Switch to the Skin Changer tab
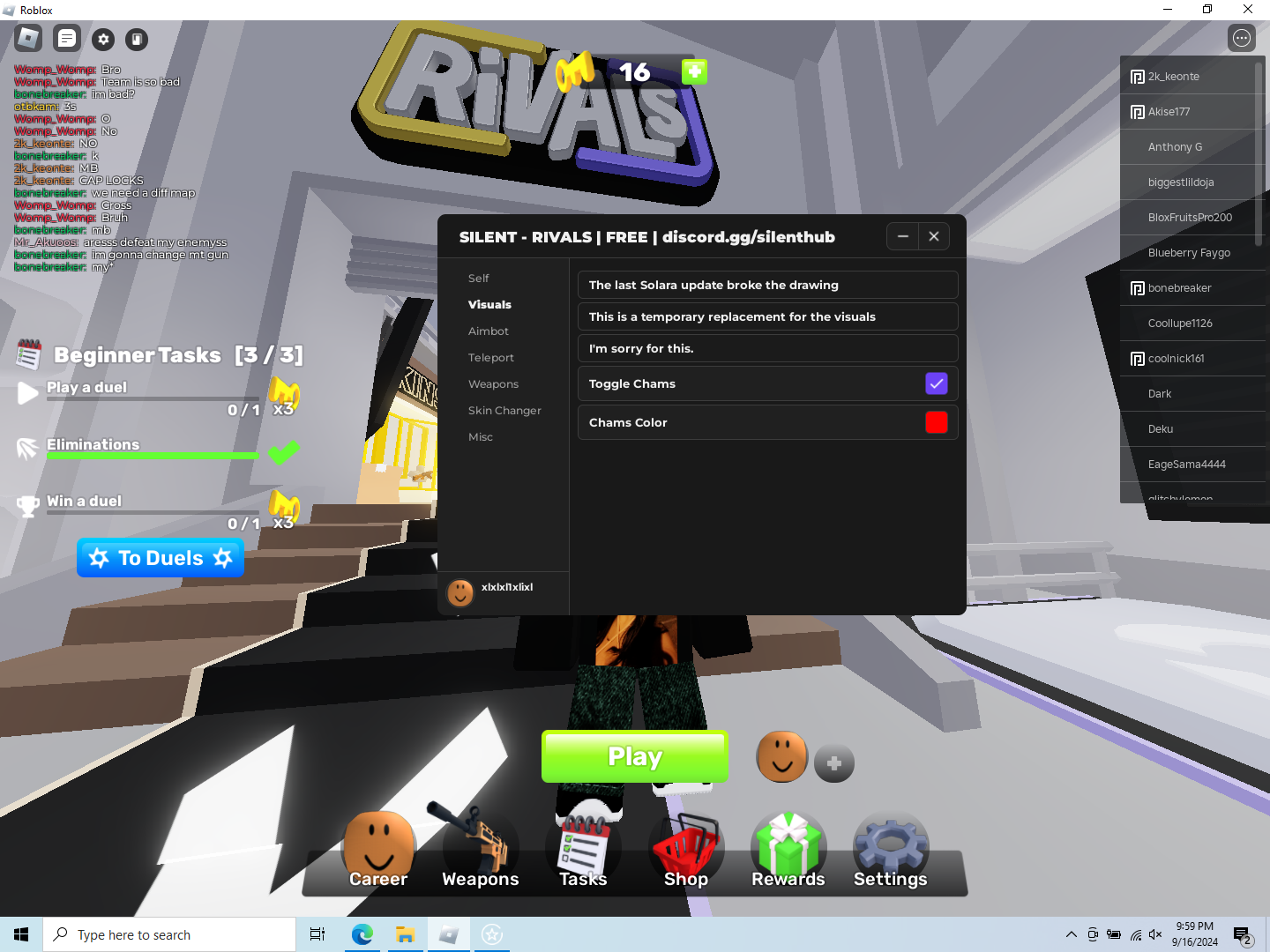Viewport: 1270px width, 952px height. coord(504,411)
